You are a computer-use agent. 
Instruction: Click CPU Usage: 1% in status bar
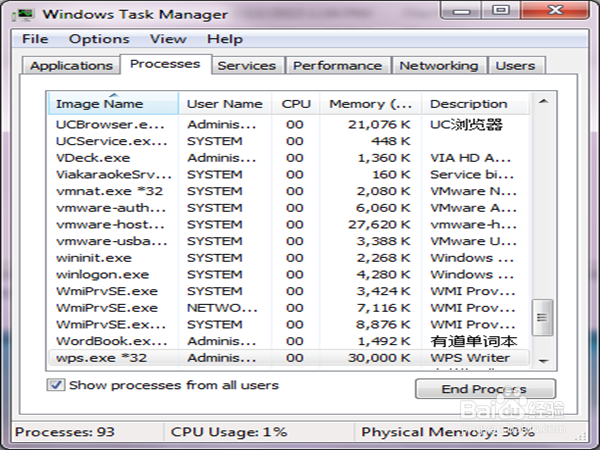click(229, 432)
